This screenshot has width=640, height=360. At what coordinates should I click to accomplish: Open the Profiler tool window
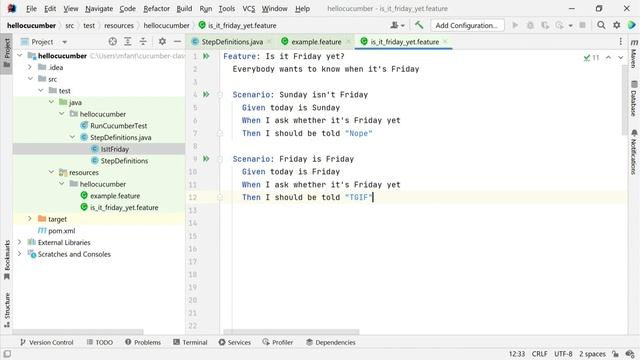click(x=278, y=342)
